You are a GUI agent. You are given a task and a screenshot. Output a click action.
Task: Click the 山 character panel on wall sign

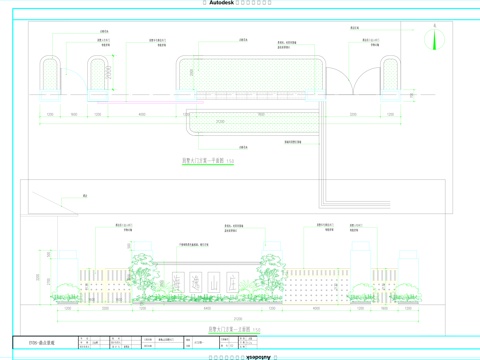click(x=214, y=282)
